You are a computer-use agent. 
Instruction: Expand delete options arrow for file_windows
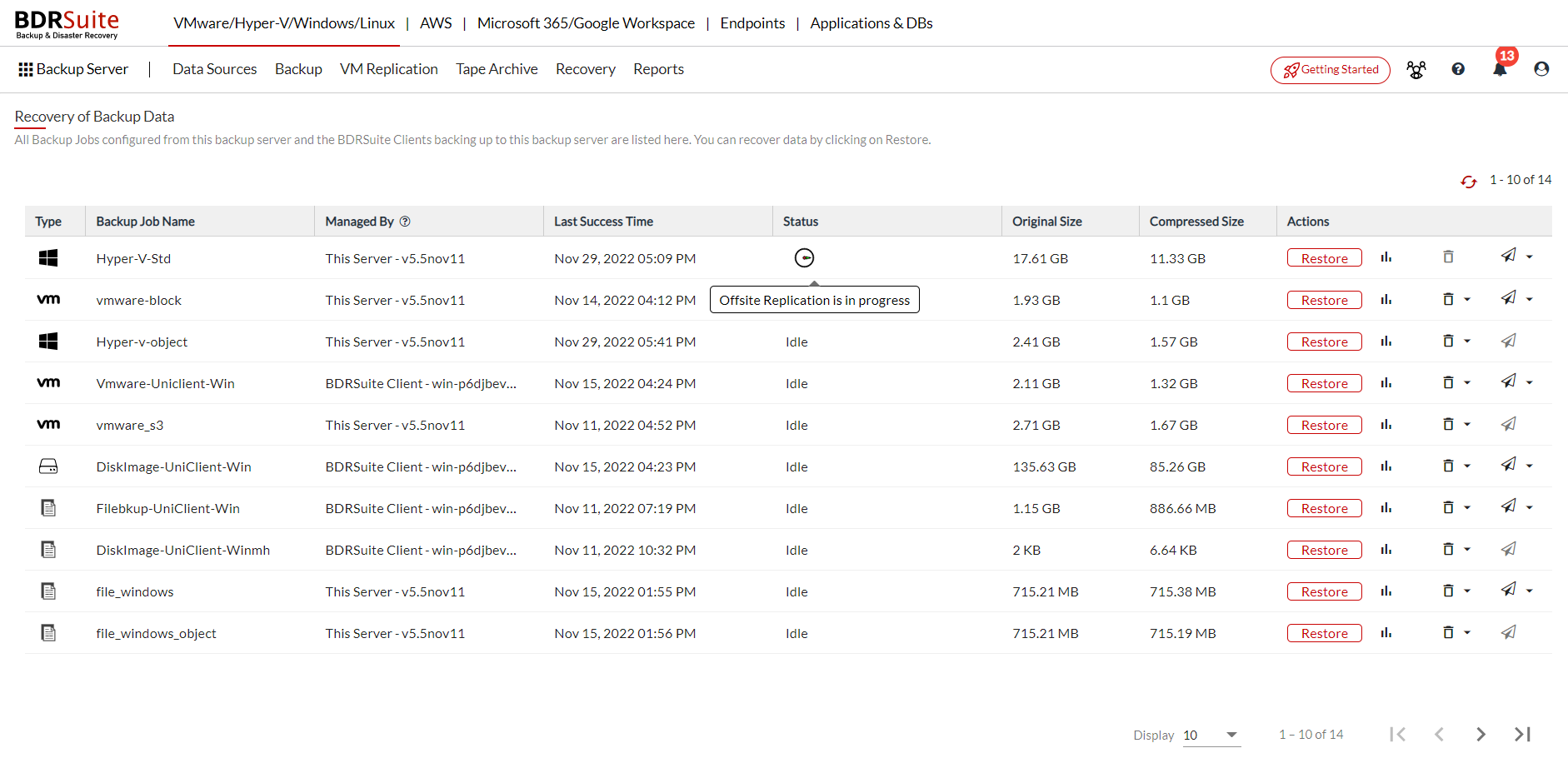point(1467,591)
